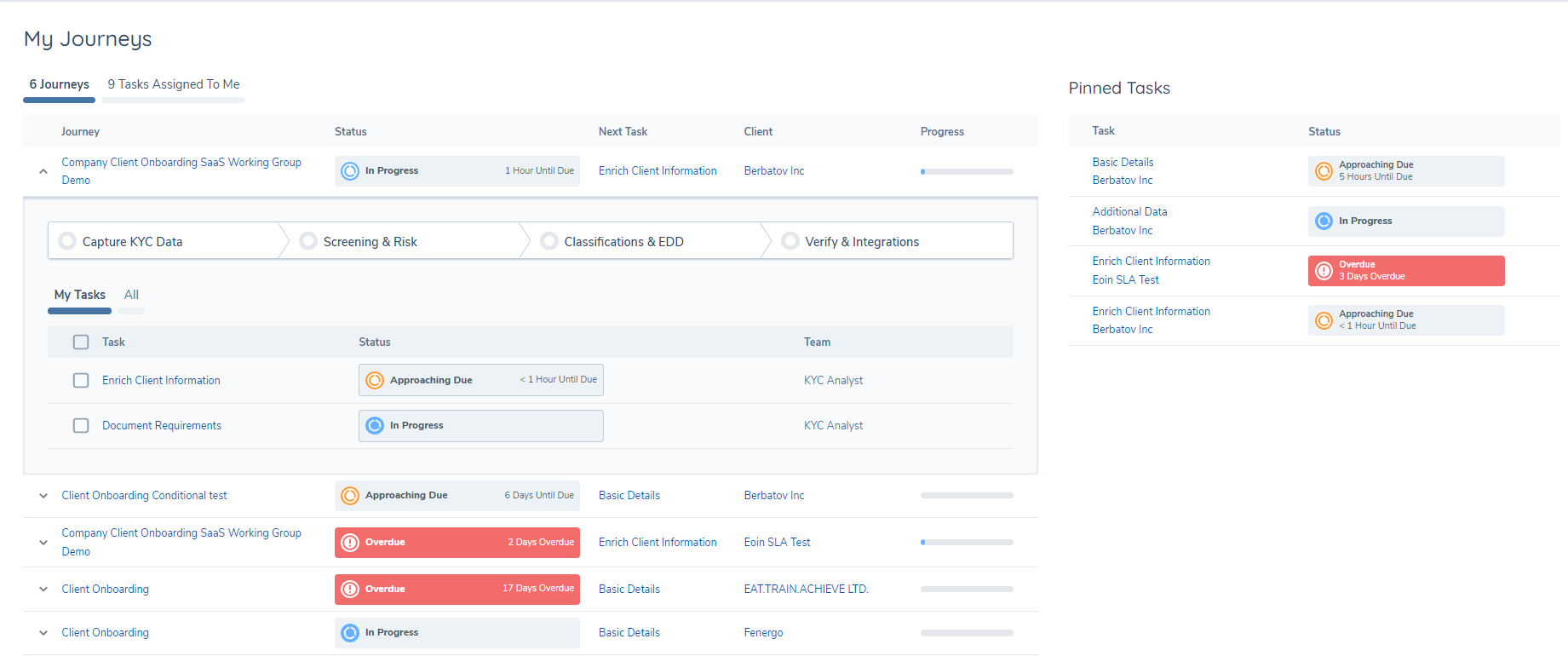
Task: Toggle the select-all checkbox in Task header
Action: click(81, 342)
